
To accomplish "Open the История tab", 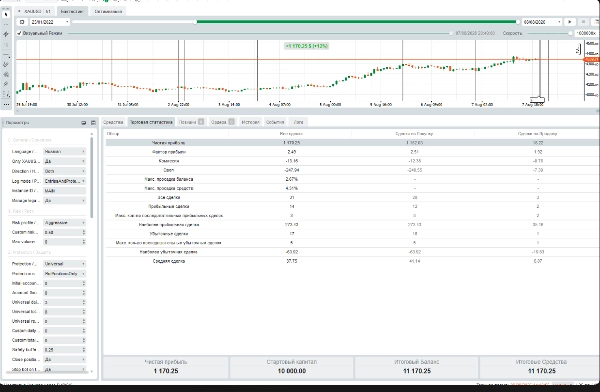I will coord(250,122).
